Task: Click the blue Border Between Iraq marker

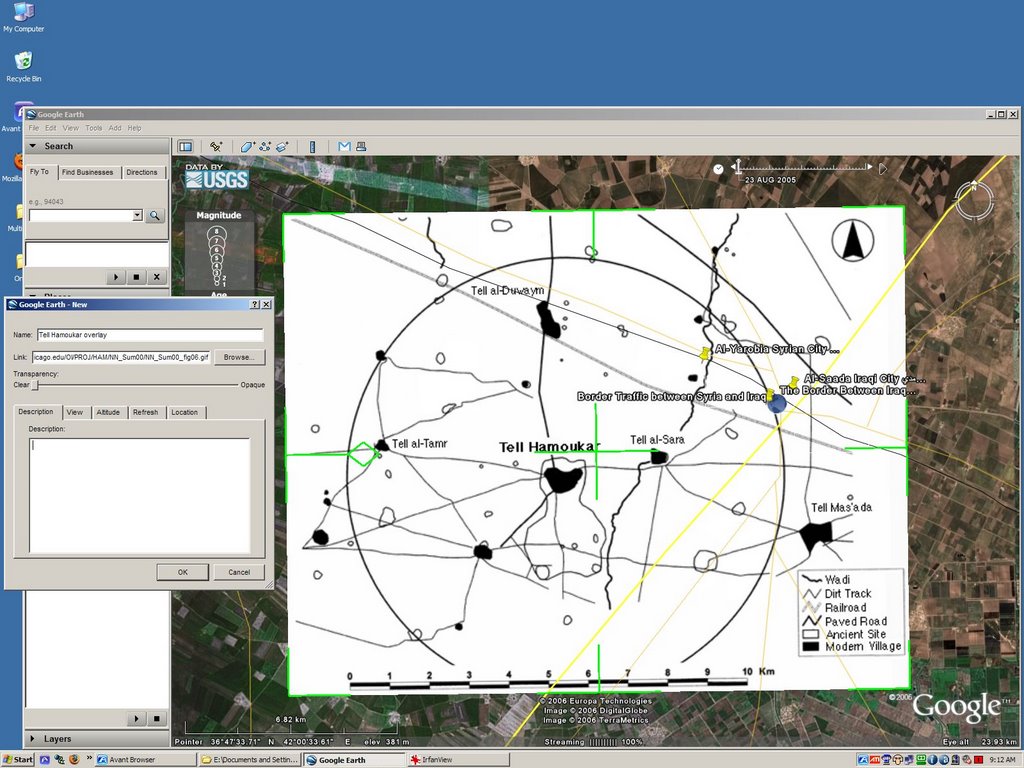Action: pos(776,402)
